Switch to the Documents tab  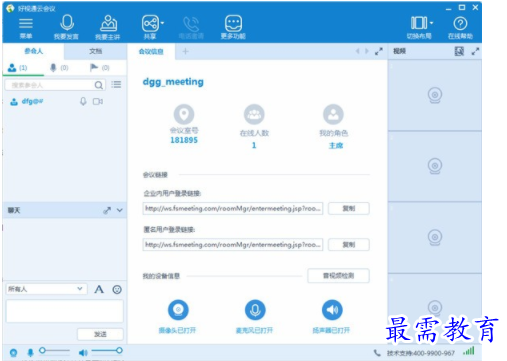pos(96,51)
